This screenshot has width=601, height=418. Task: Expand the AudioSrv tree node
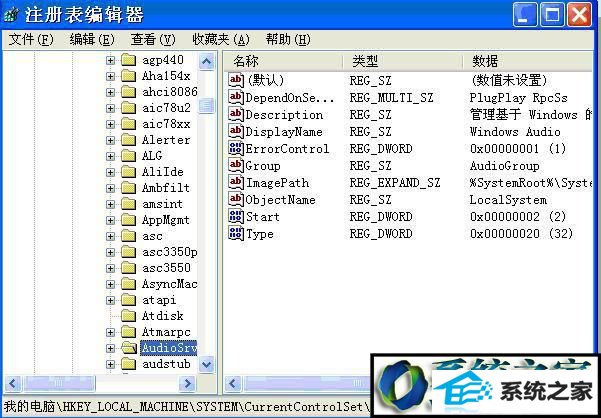(x=110, y=348)
